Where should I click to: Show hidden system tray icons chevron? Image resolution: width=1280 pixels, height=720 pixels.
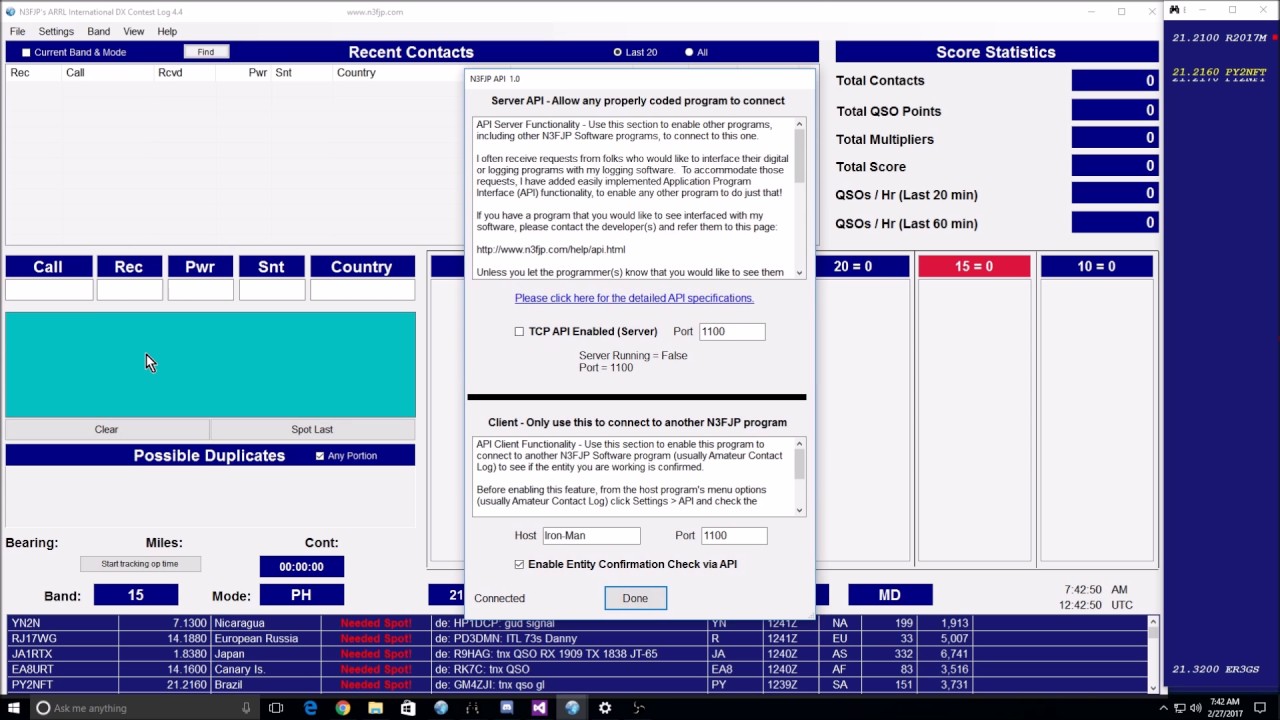tap(1163, 708)
